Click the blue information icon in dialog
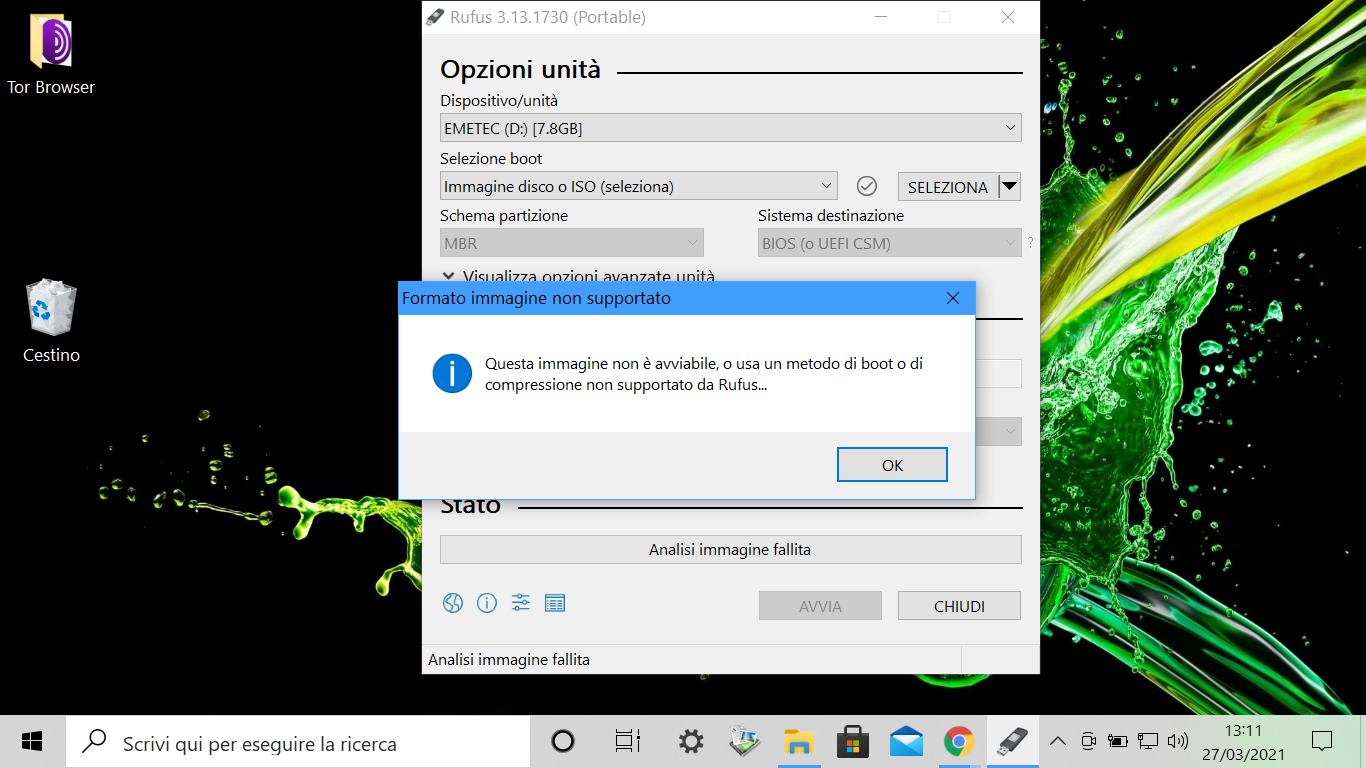 (x=452, y=373)
